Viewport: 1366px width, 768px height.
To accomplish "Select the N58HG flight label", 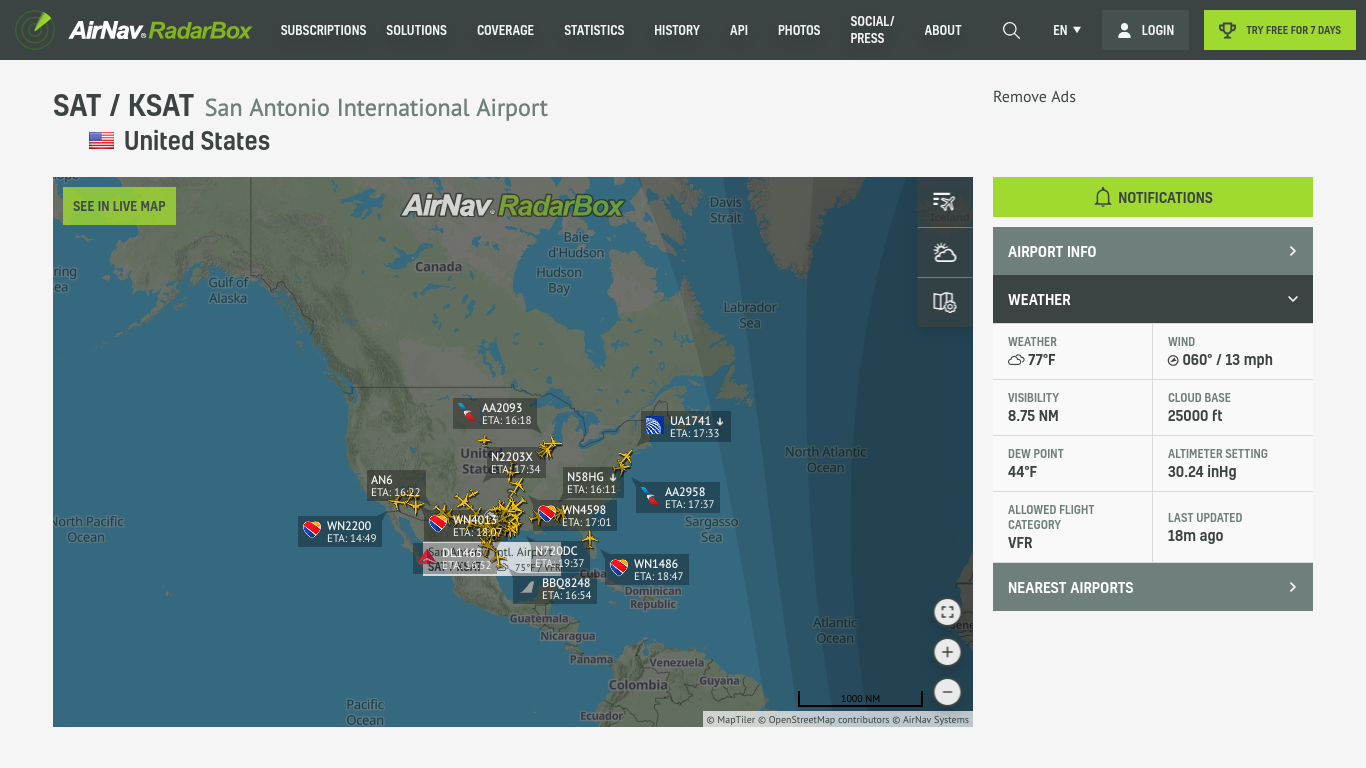I will (593, 483).
